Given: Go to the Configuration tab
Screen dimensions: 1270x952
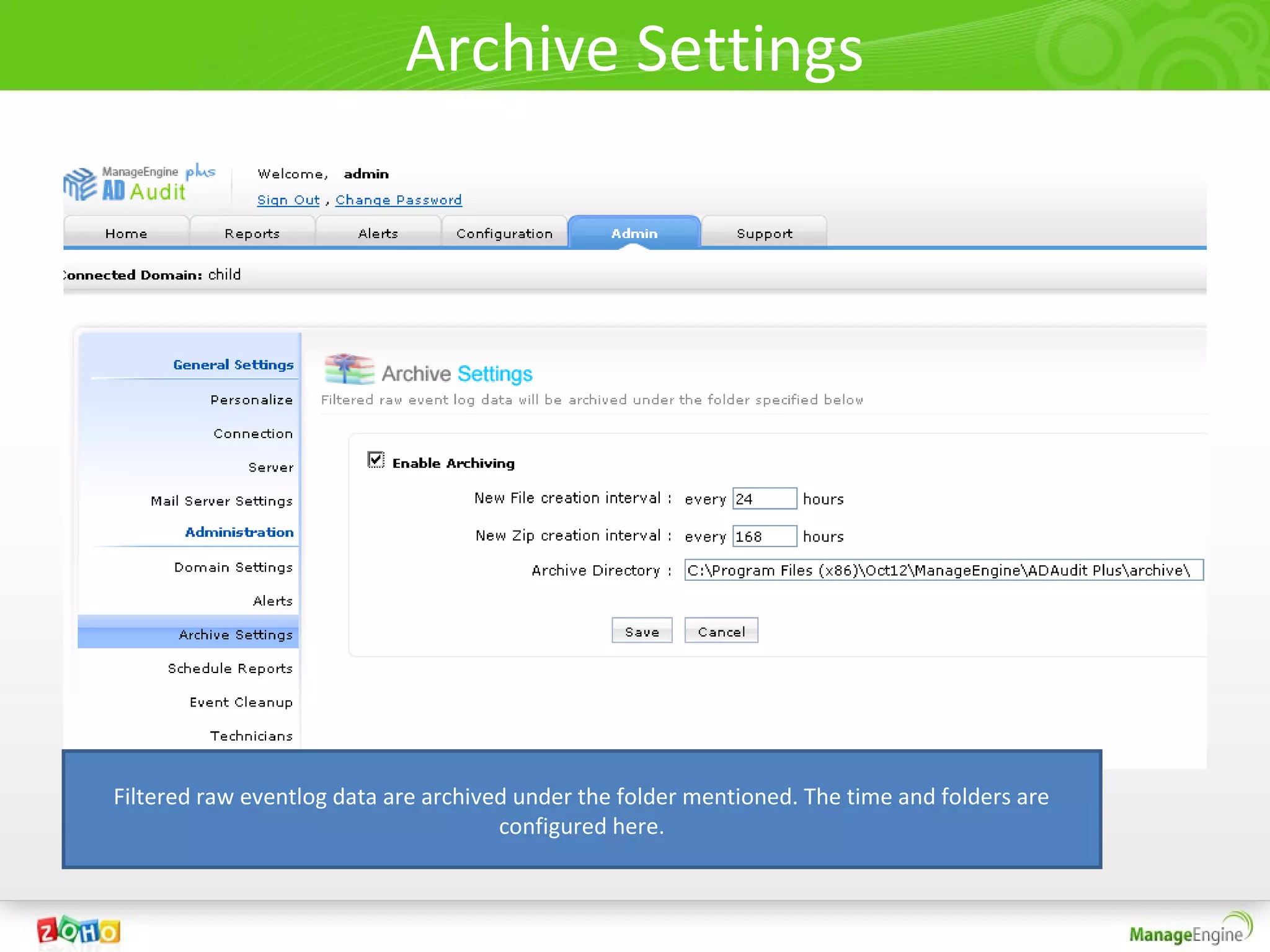Looking at the screenshot, I should point(504,233).
